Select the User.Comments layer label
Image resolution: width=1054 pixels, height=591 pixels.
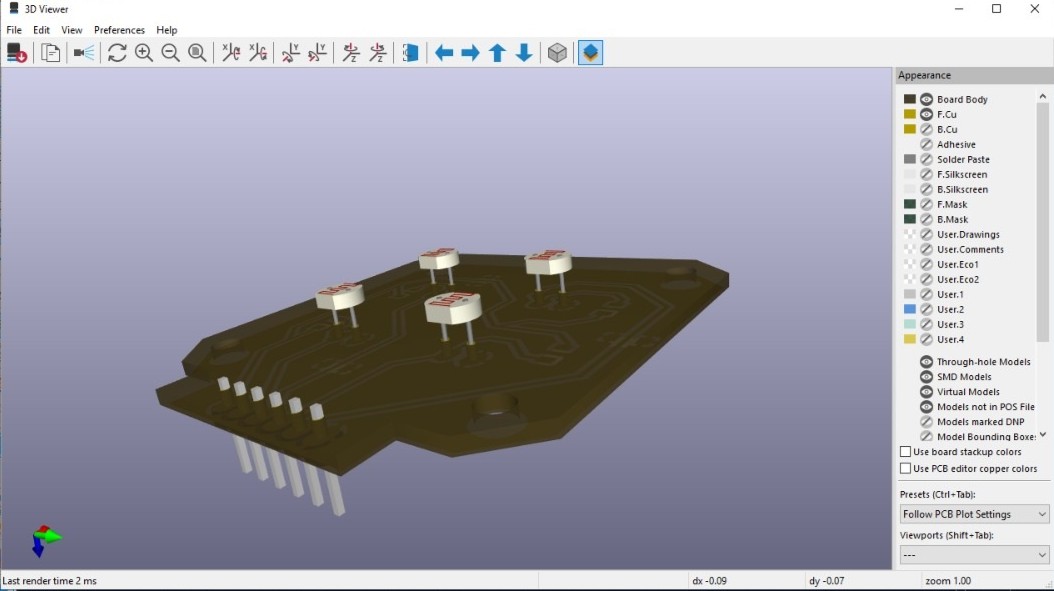[970, 249]
